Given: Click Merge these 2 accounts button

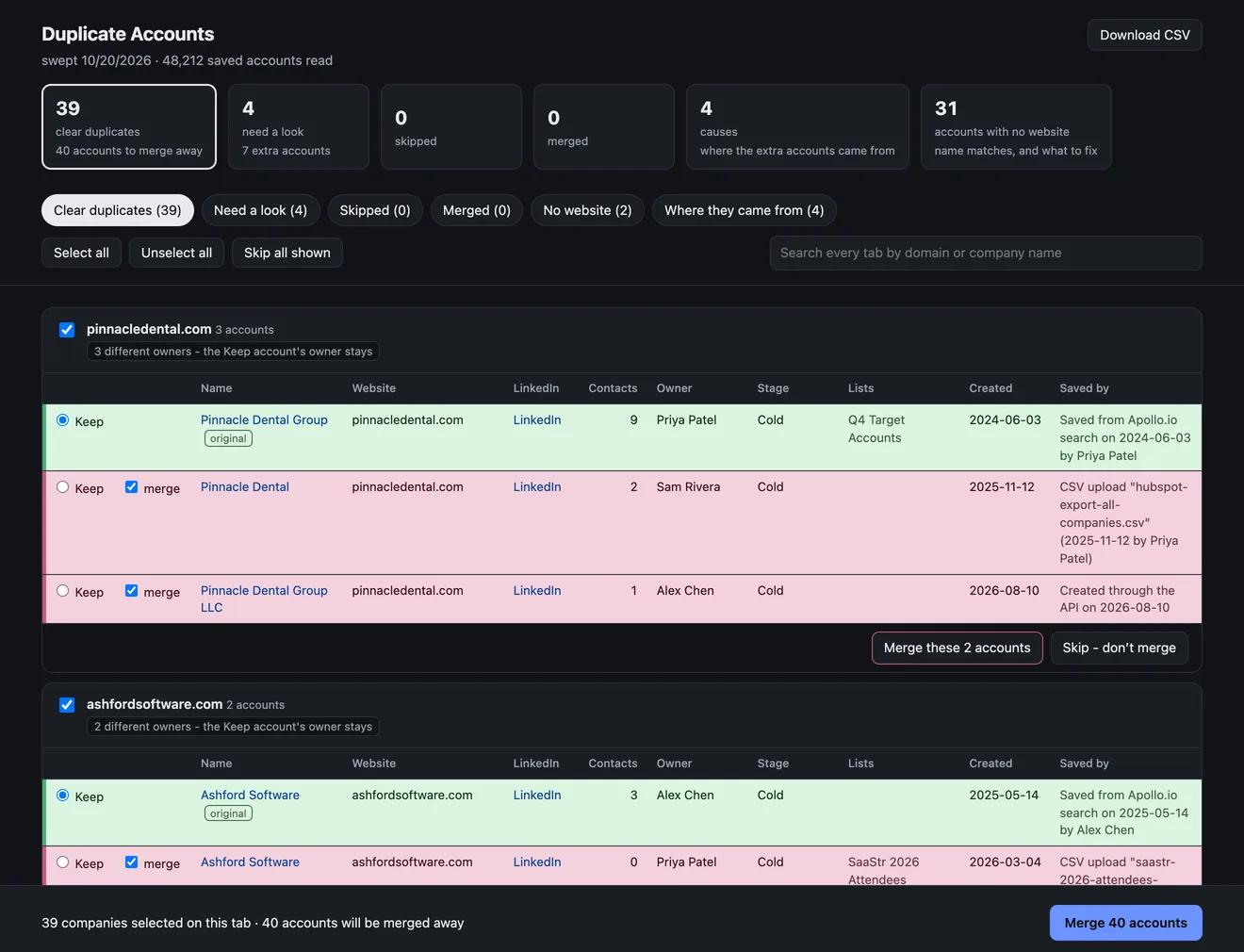Looking at the screenshot, I should click(x=958, y=648).
